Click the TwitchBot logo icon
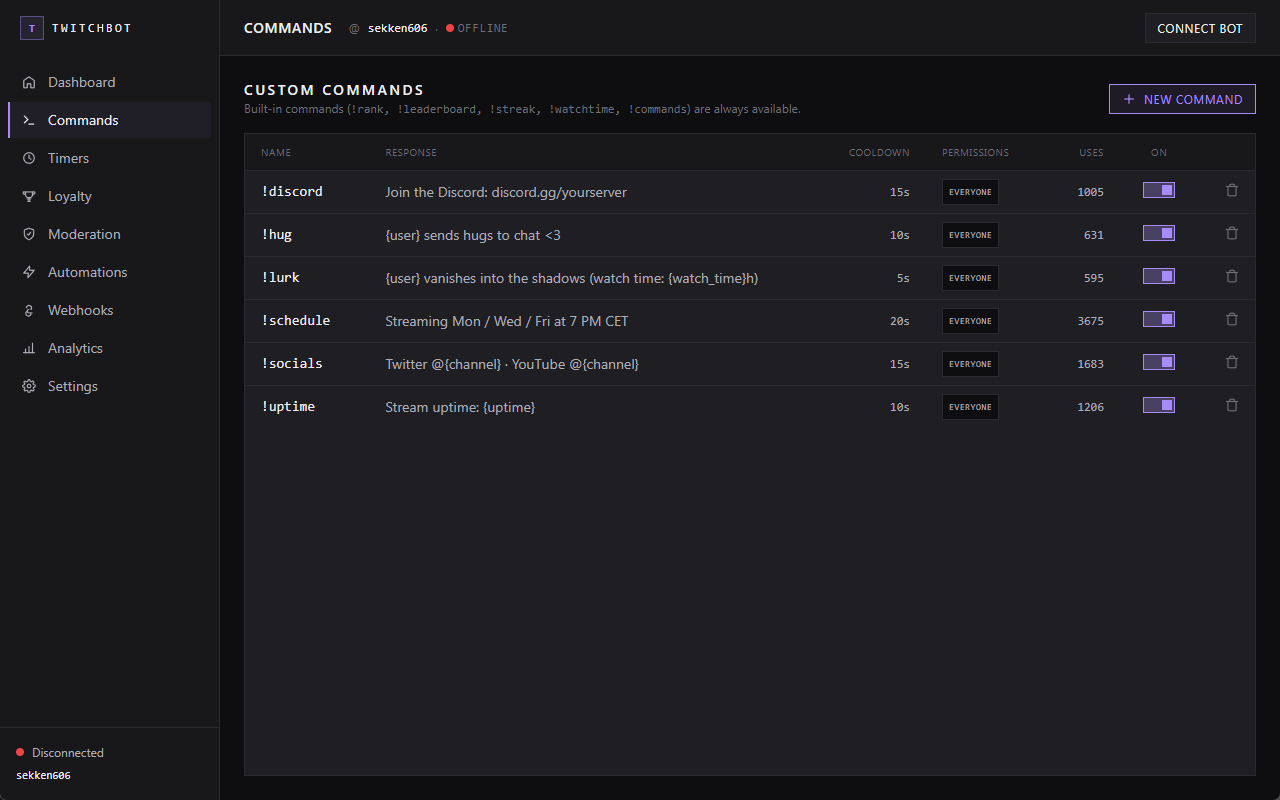Image resolution: width=1280 pixels, height=800 pixels. click(32, 28)
